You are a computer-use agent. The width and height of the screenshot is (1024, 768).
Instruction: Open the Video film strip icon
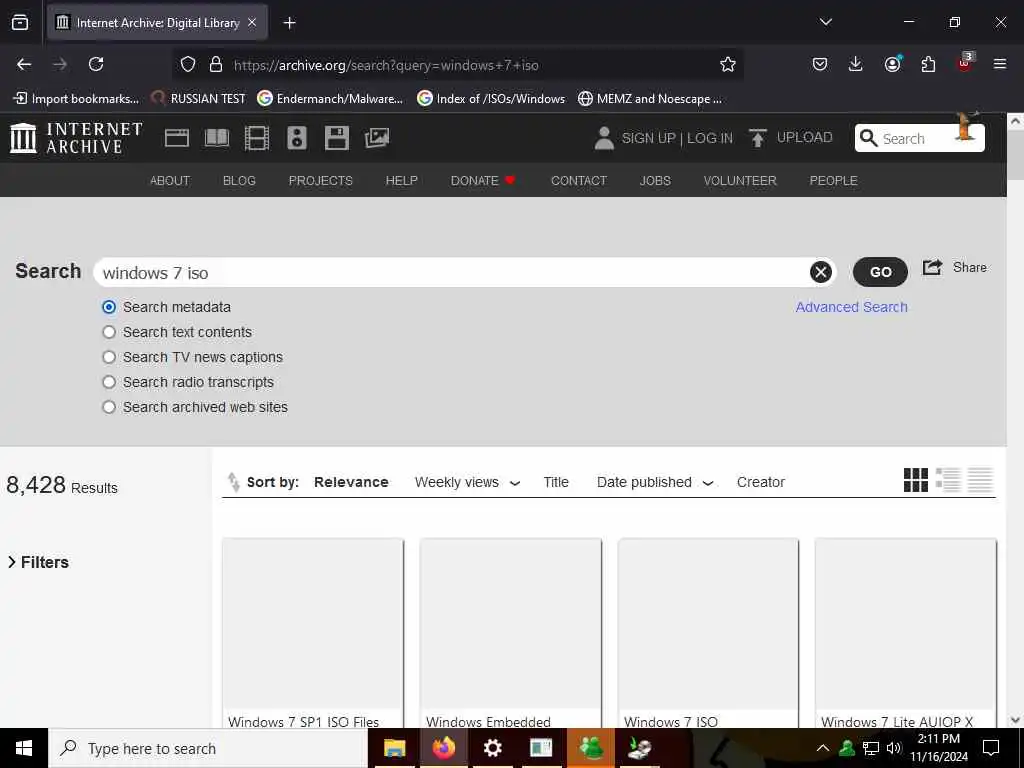click(x=257, y=138)
